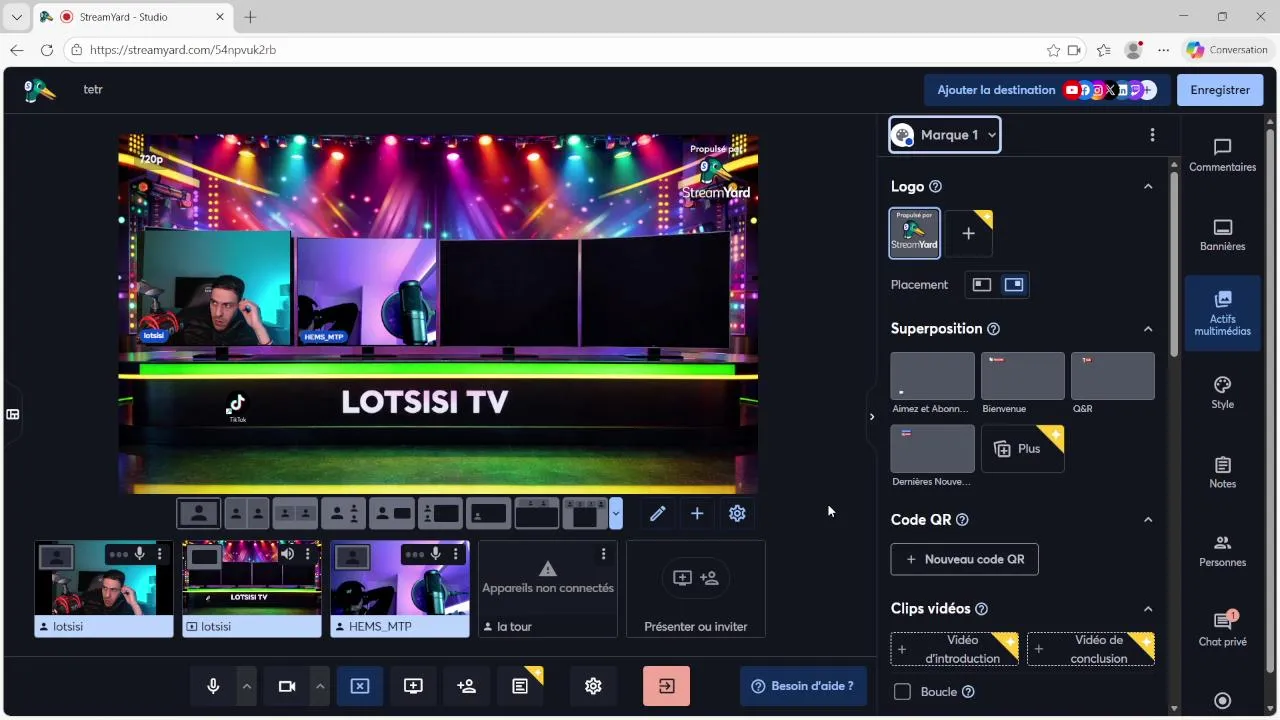Set logo placement to top-right
1280x720 pixels.
click(1013, 285)
